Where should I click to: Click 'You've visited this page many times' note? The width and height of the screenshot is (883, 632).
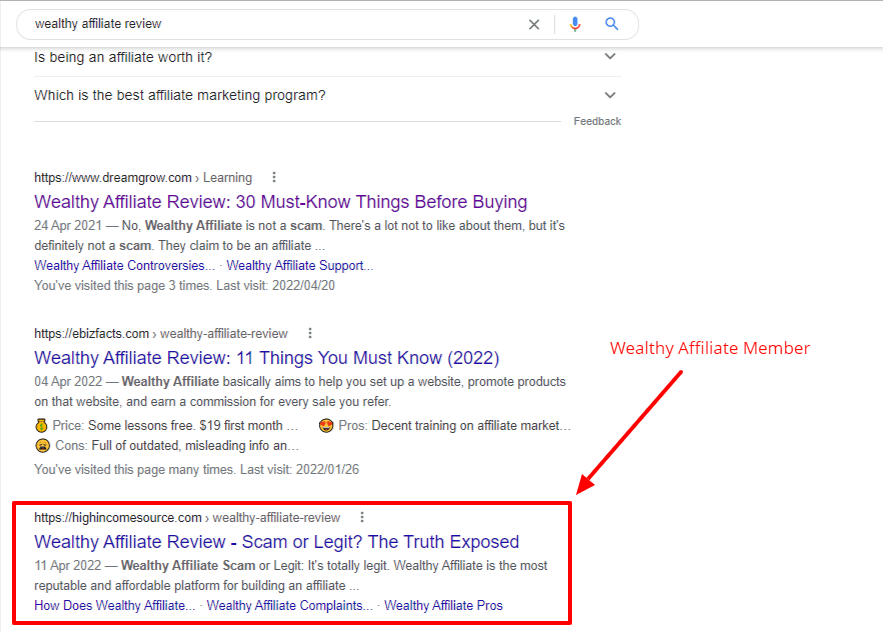196,469
